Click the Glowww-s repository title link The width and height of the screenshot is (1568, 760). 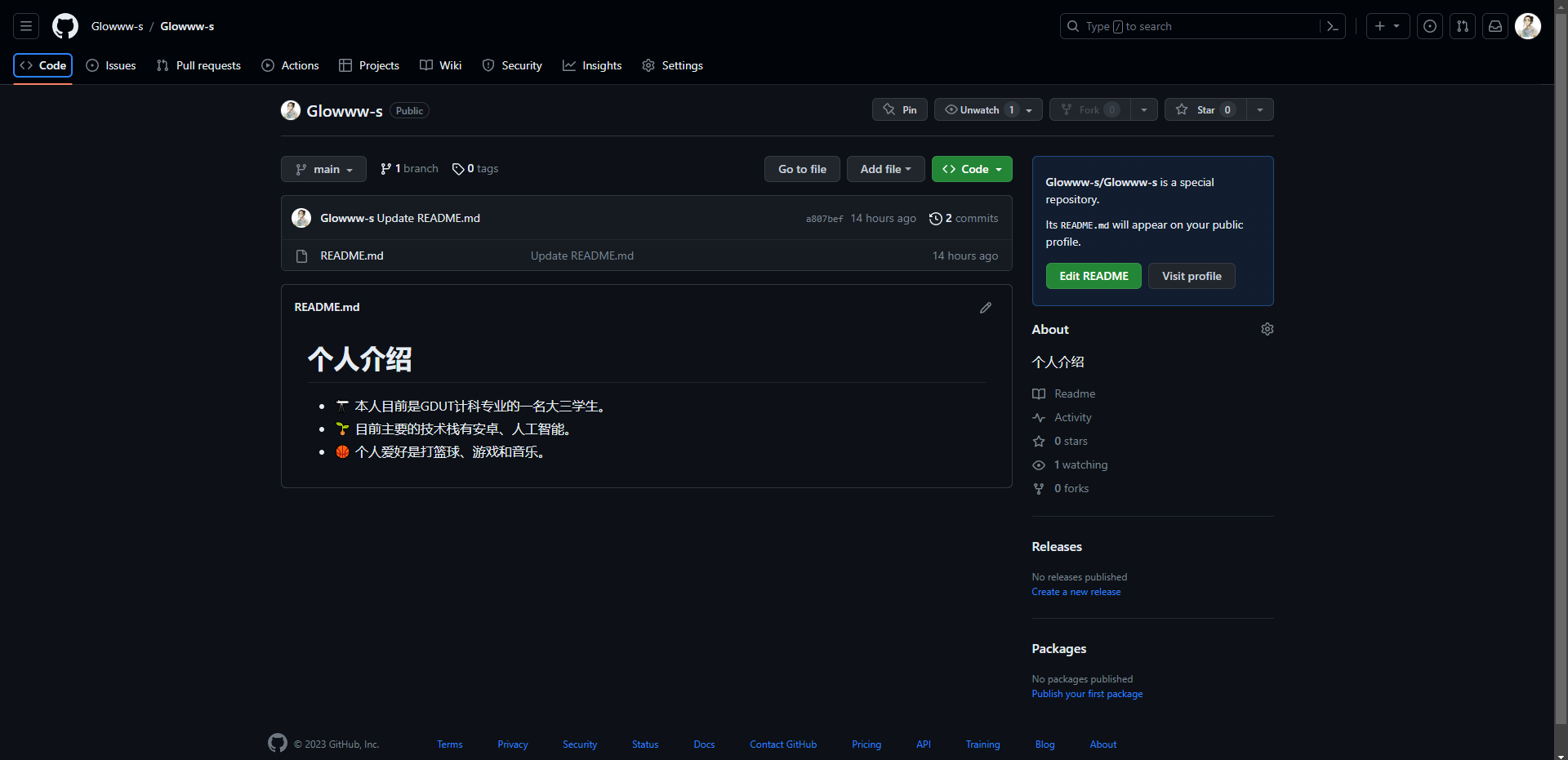[x=345, y=111]
